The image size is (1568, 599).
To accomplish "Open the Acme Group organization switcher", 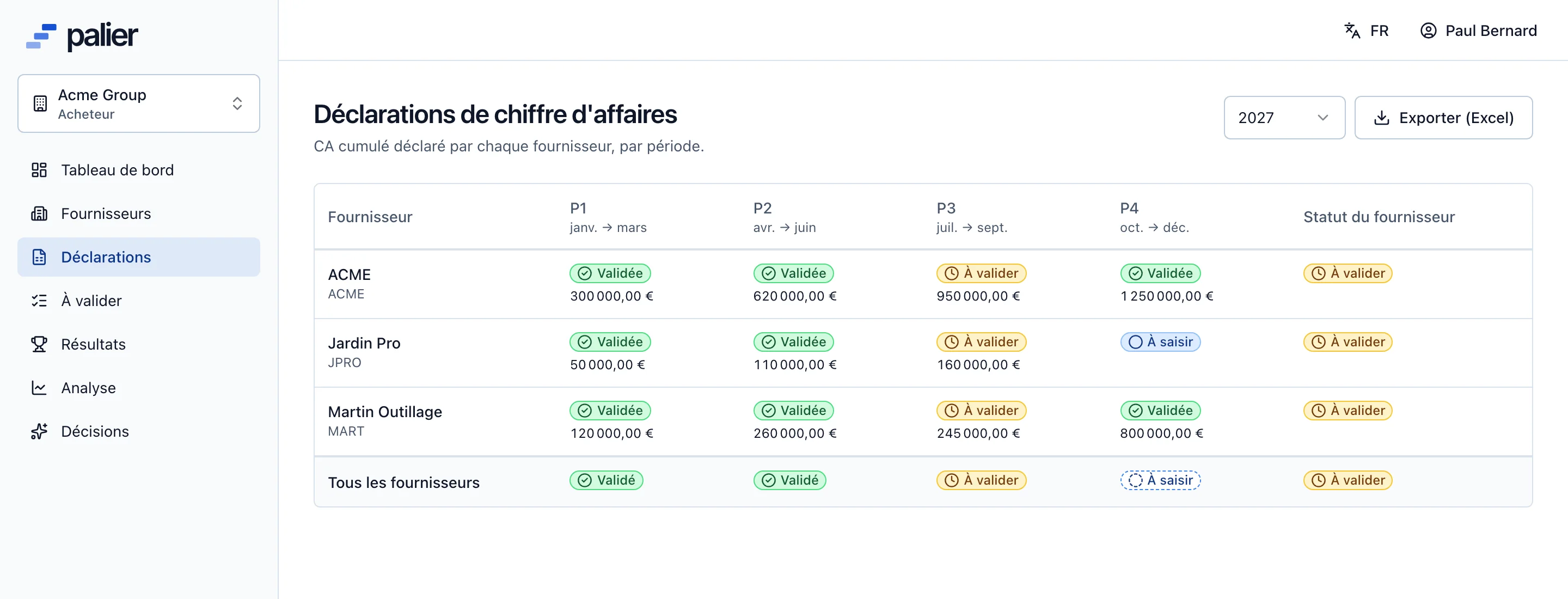I will click(x=139, y=103).
